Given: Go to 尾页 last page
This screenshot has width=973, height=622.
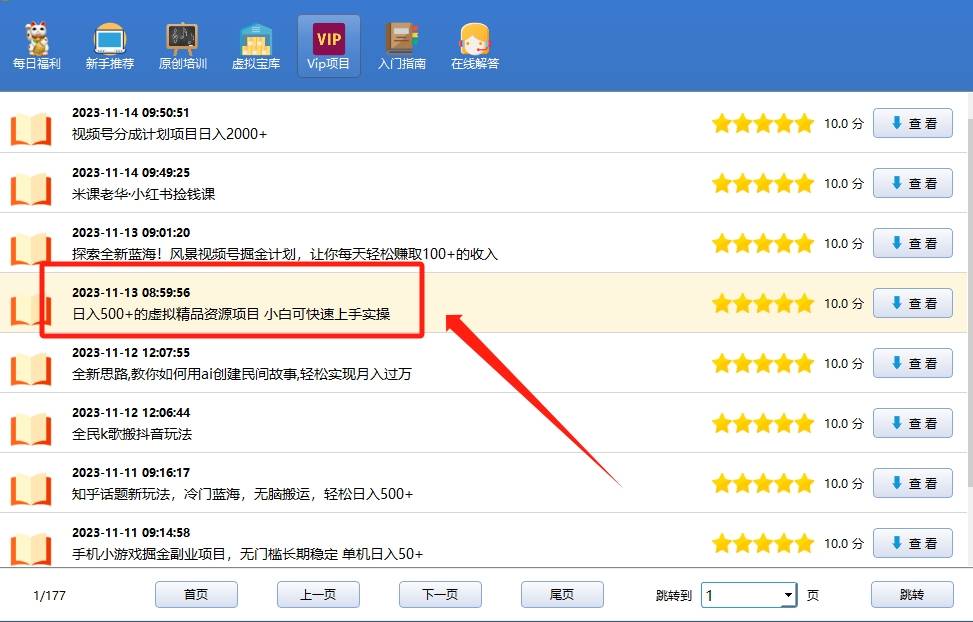Looking at the screenshot, I should click(x=562, y=595).
